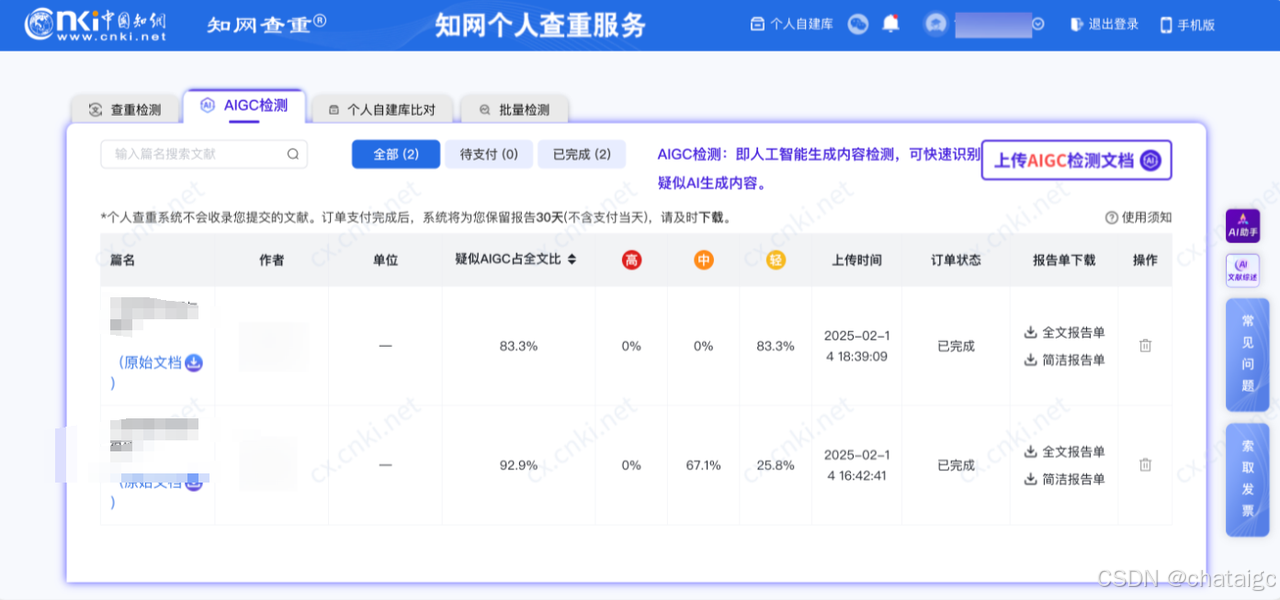Open 索取发票 side panel
The image size is (1280, 600).
click(x=1247, y=480)
